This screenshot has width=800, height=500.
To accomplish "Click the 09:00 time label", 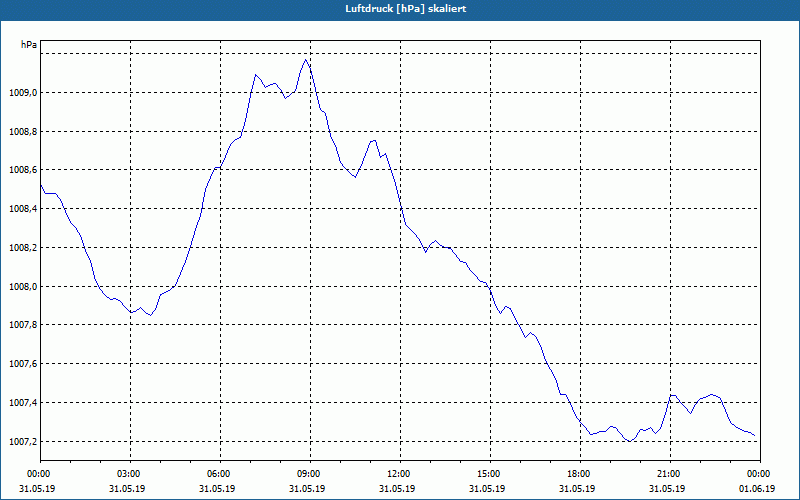I will pos(311,474).
